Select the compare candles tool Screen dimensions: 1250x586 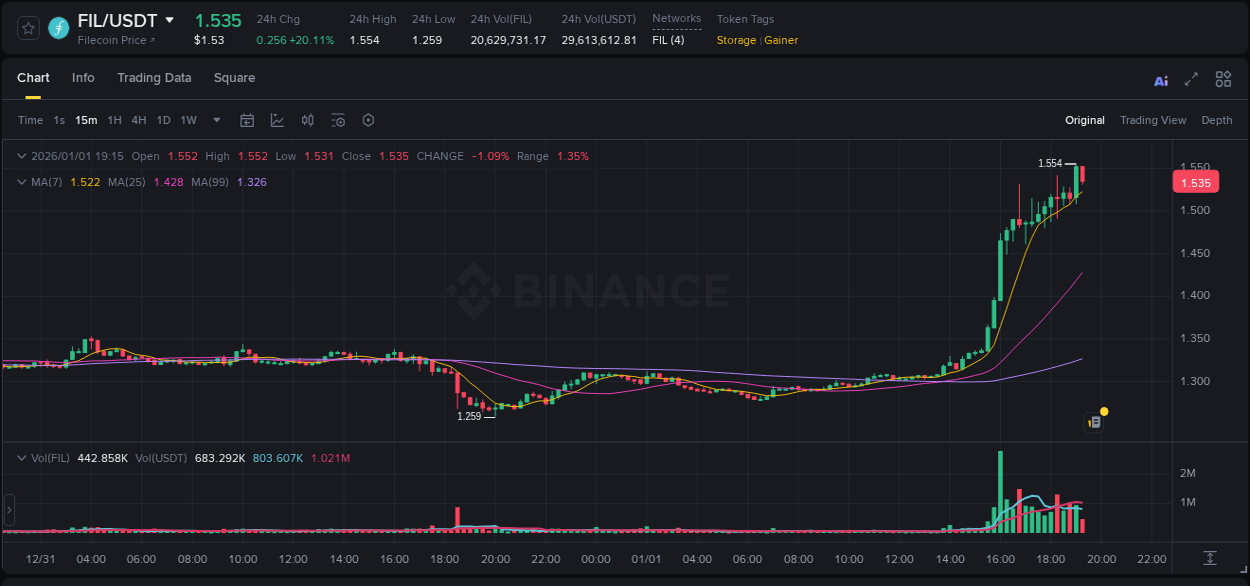308,119
